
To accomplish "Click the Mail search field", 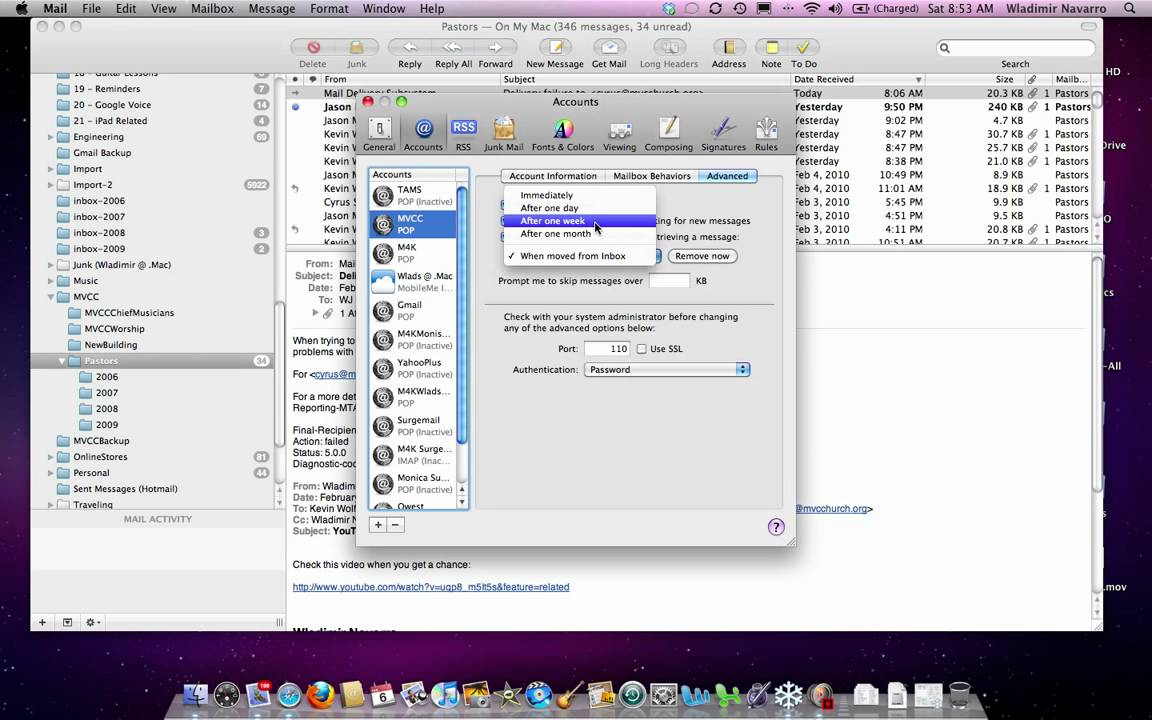I will (1015, 48).
